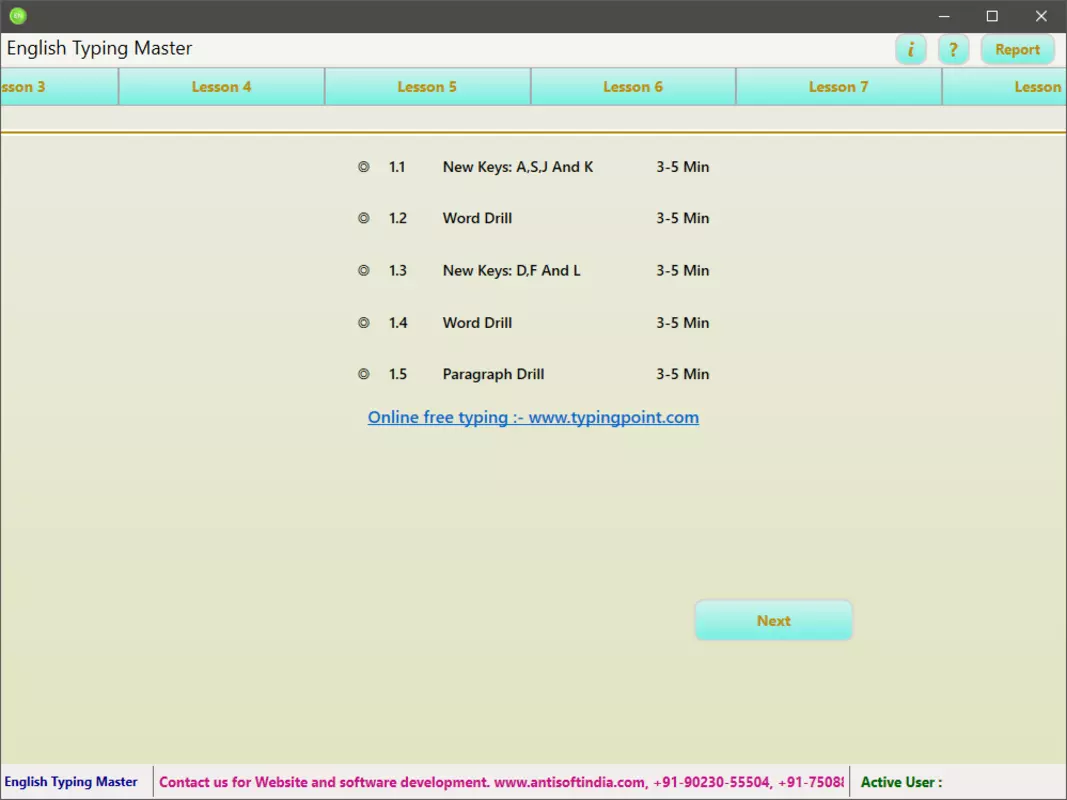Screen dimensions: 1067x800
Task: Open the Lesson 6 tab
Action: (x=633, y=86)
